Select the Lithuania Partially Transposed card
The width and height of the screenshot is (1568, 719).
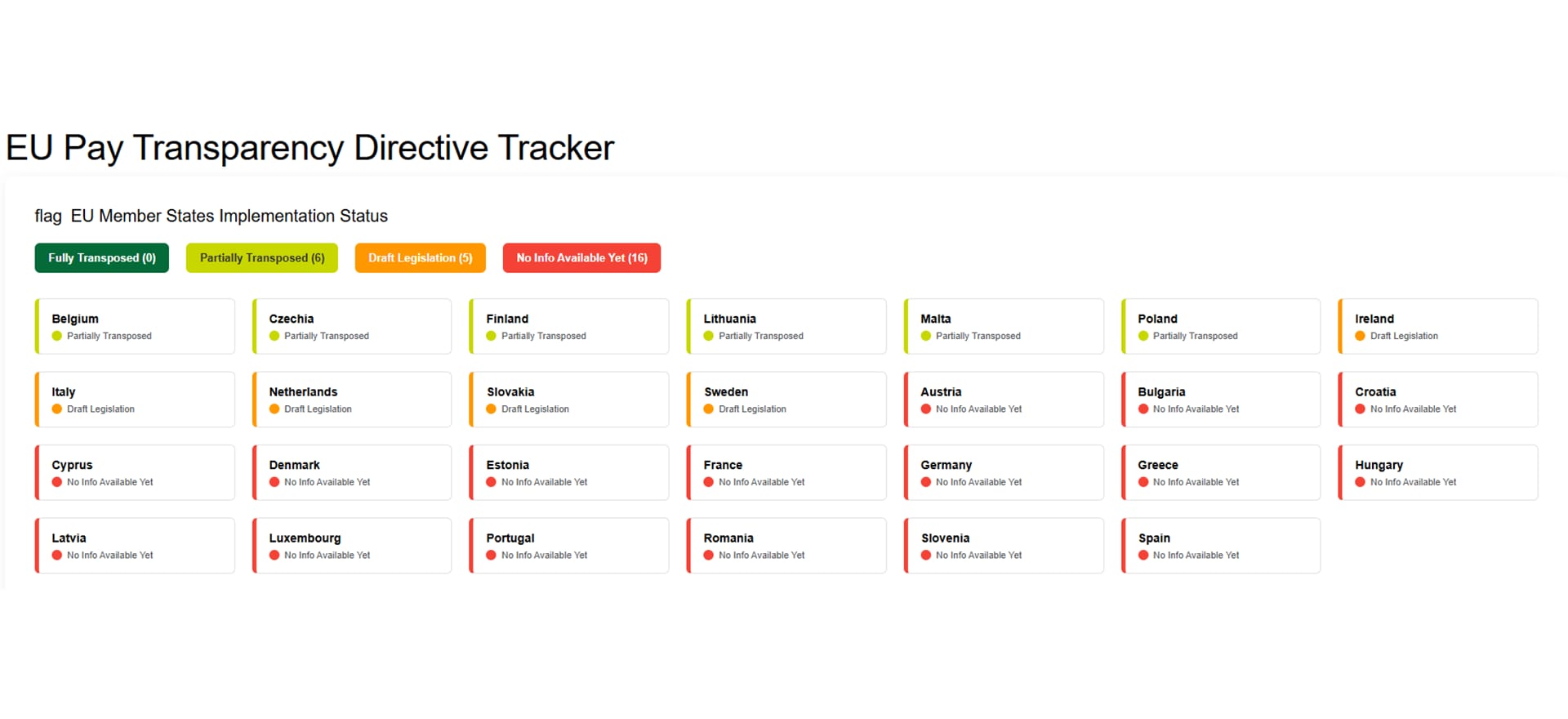click(x=786, y=326)
